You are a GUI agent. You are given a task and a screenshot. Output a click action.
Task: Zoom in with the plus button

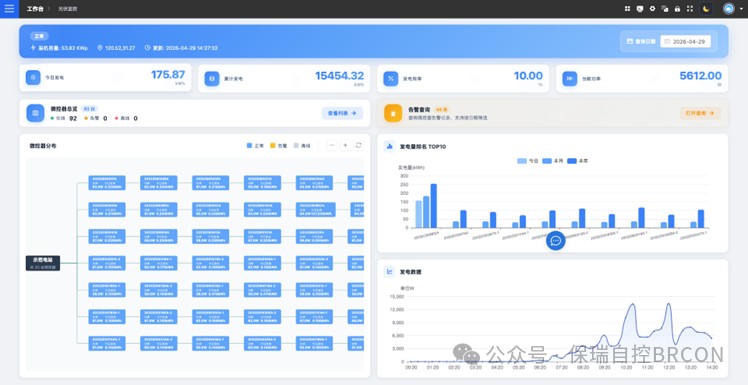coord(345,145)
